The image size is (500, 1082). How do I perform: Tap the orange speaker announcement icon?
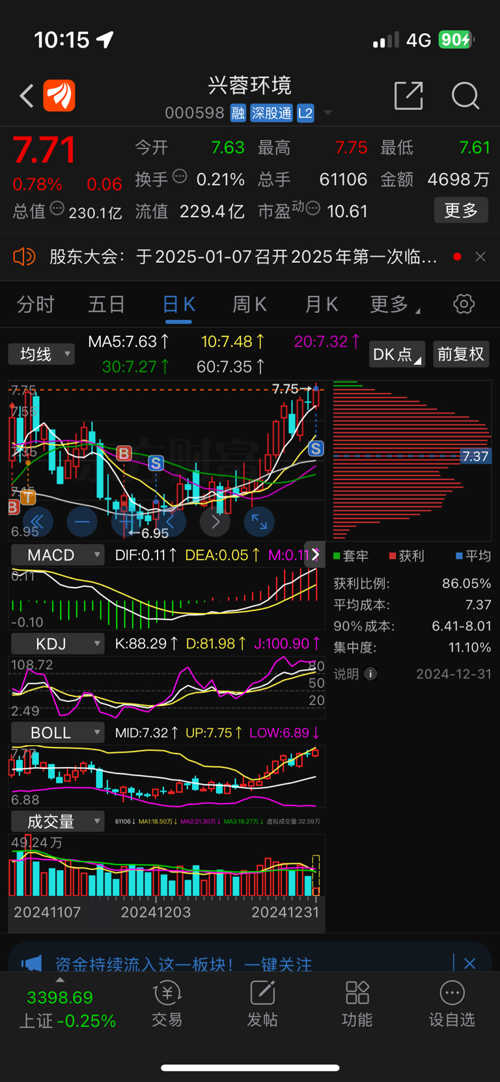(24, 257)
